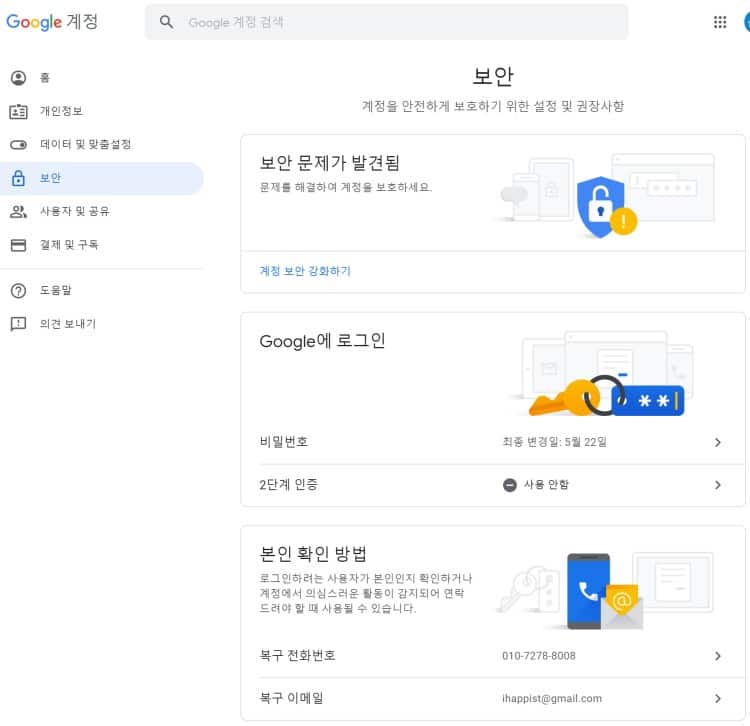Click the 의견 보내기 feedback icon

tap(18, 324)
